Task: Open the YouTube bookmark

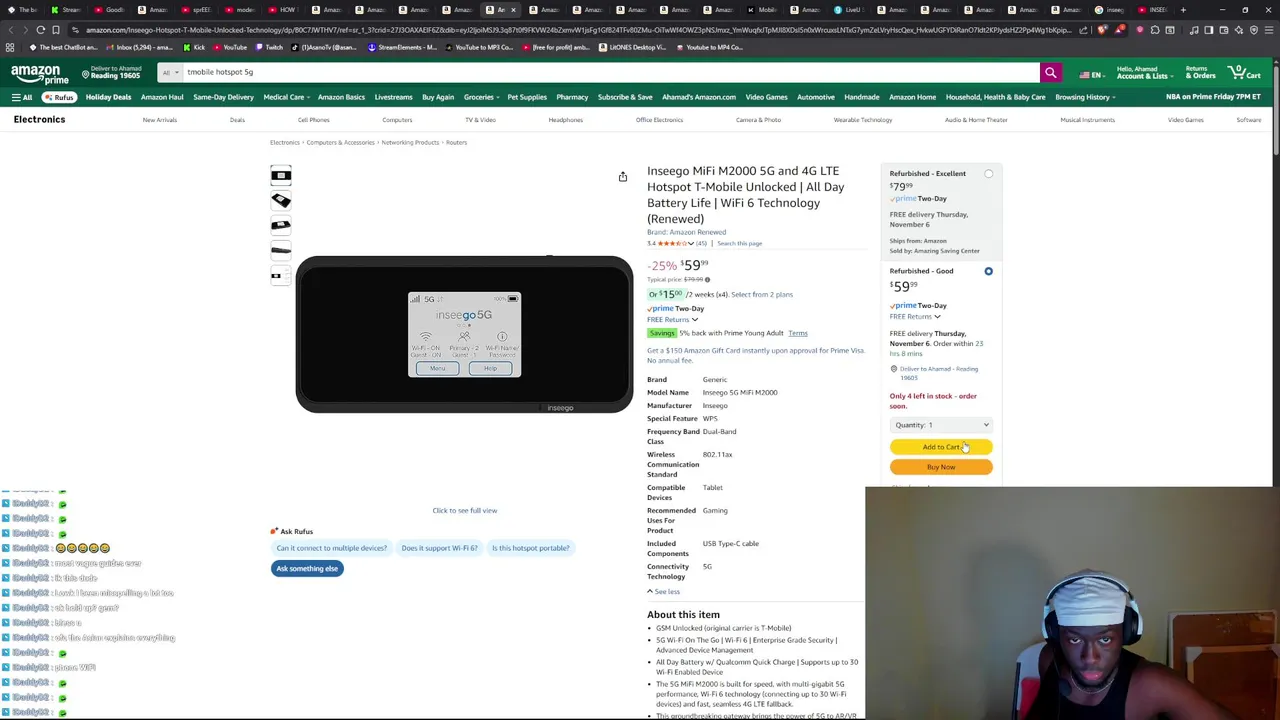Action: point(230,47)
